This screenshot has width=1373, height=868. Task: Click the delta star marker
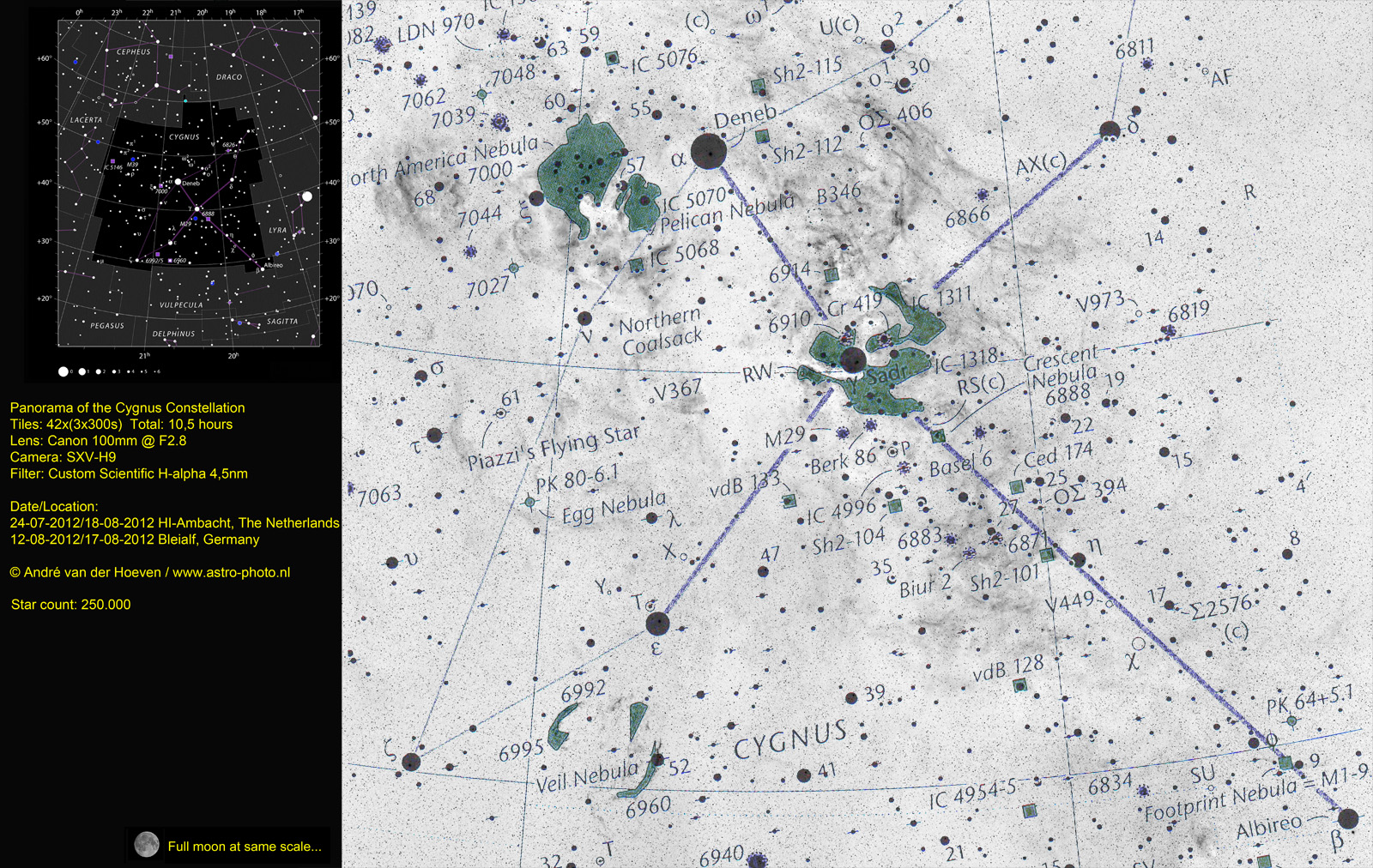[1110, 130]
